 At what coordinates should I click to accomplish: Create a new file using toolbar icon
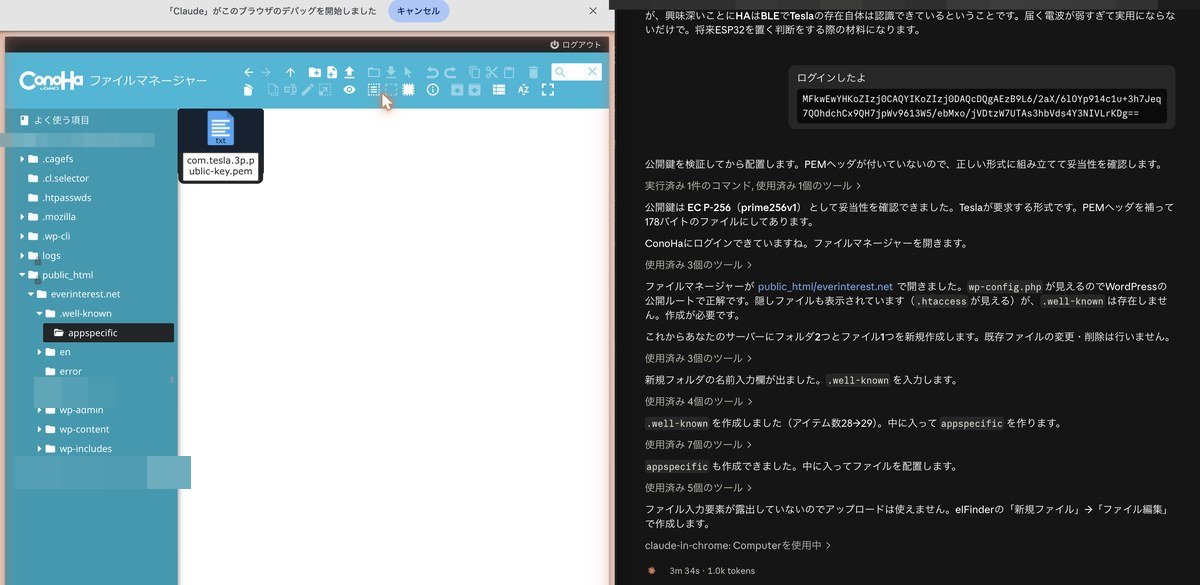tap(332, 72)
